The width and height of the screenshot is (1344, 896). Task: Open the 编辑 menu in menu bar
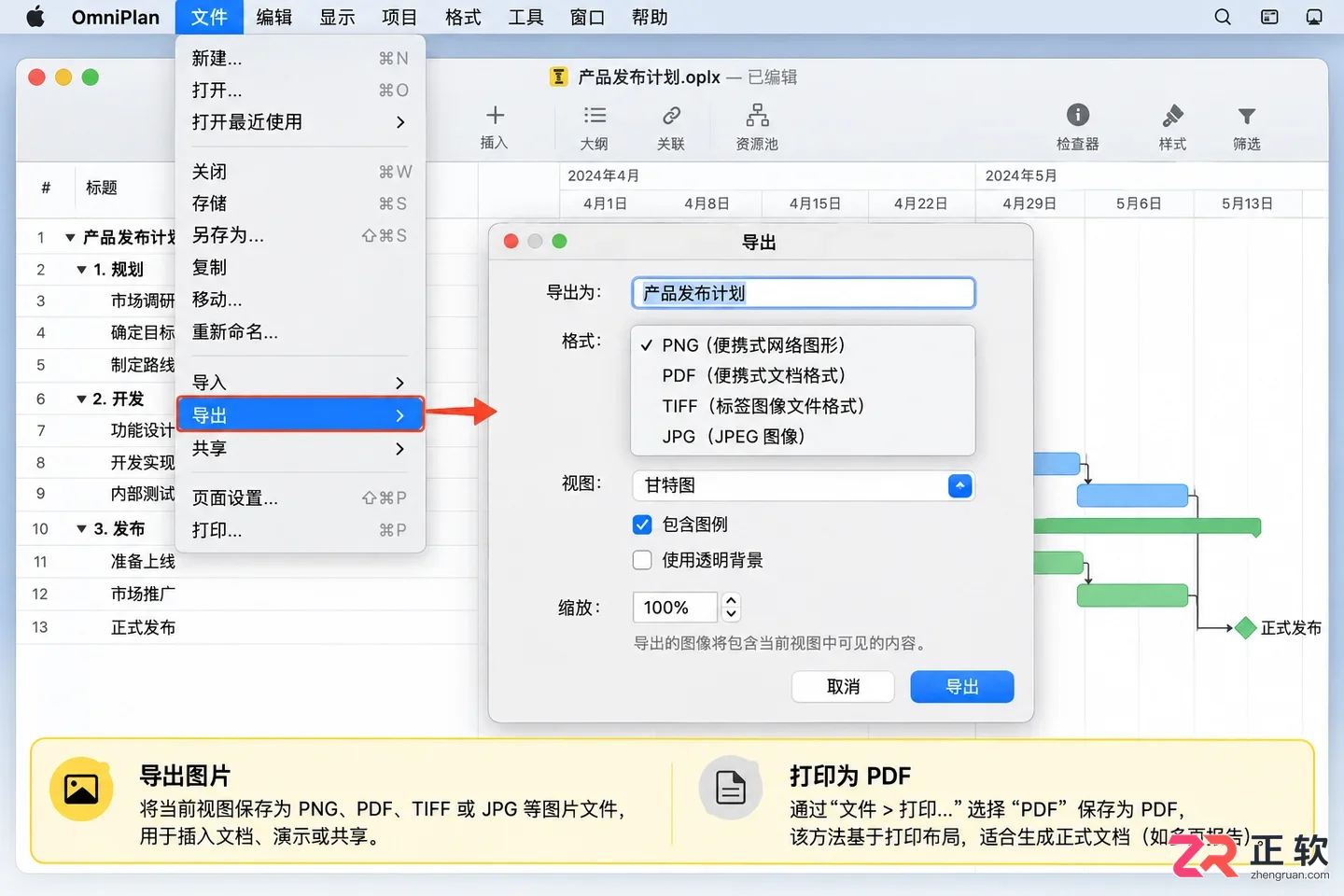coord(274,17)
